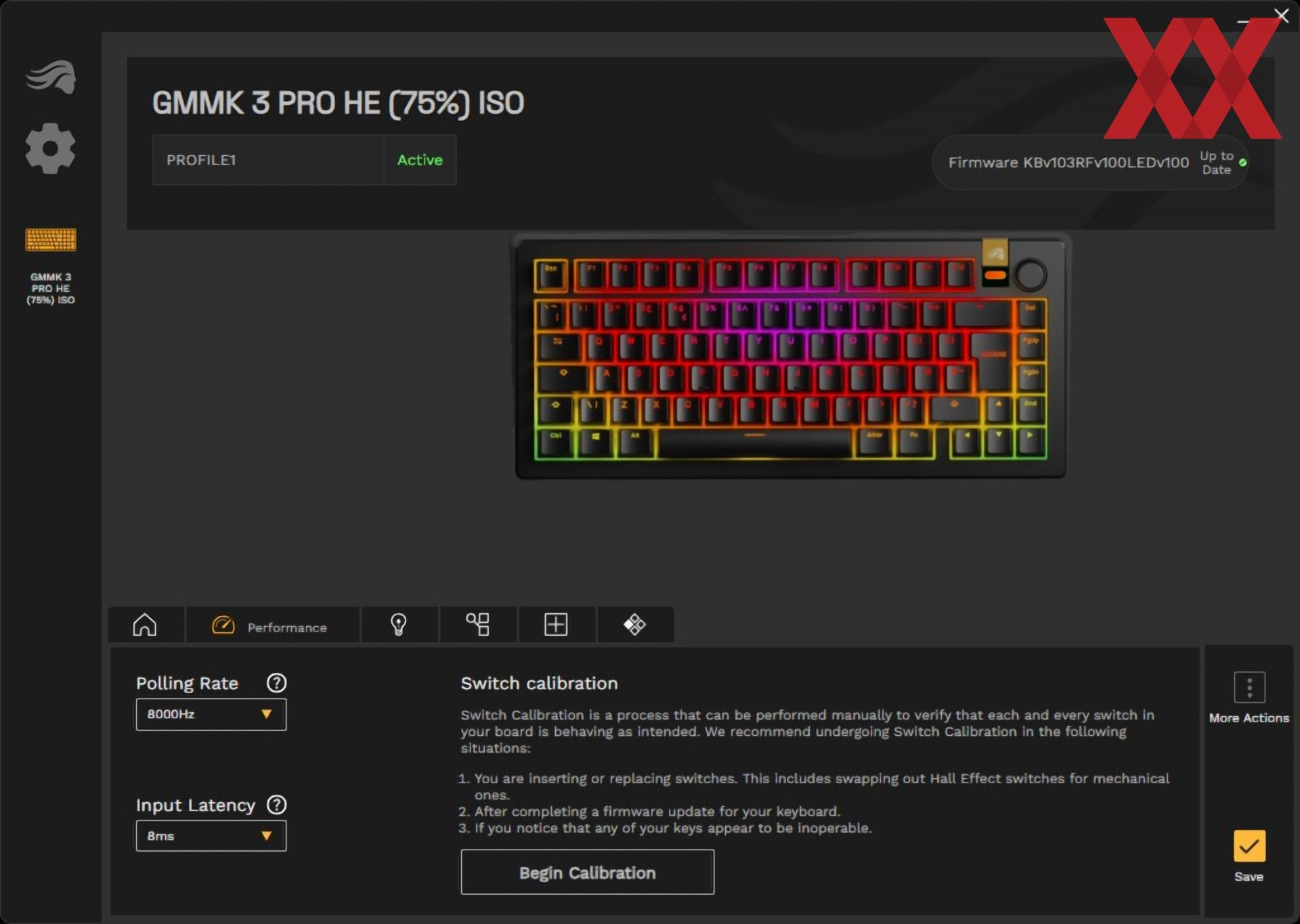Click the rotary knob on keyboard image

(x=1031, y=275)
